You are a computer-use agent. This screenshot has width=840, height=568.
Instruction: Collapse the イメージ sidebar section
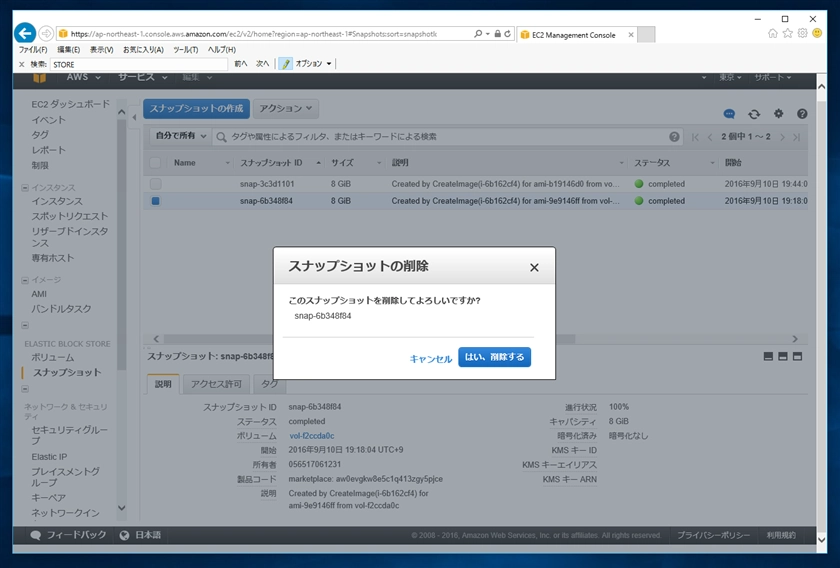(25, 280)
